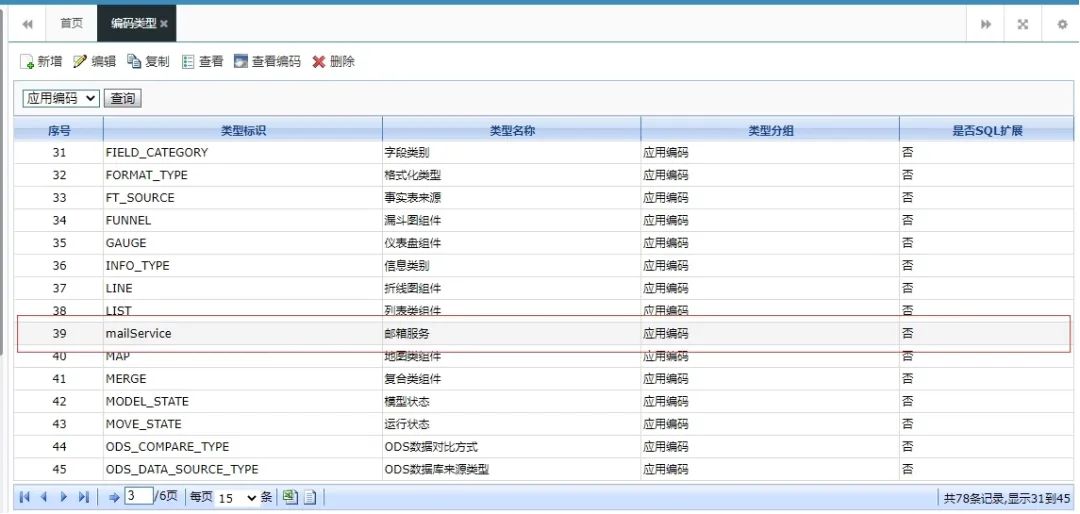Select the mailService row

(543, 333)
